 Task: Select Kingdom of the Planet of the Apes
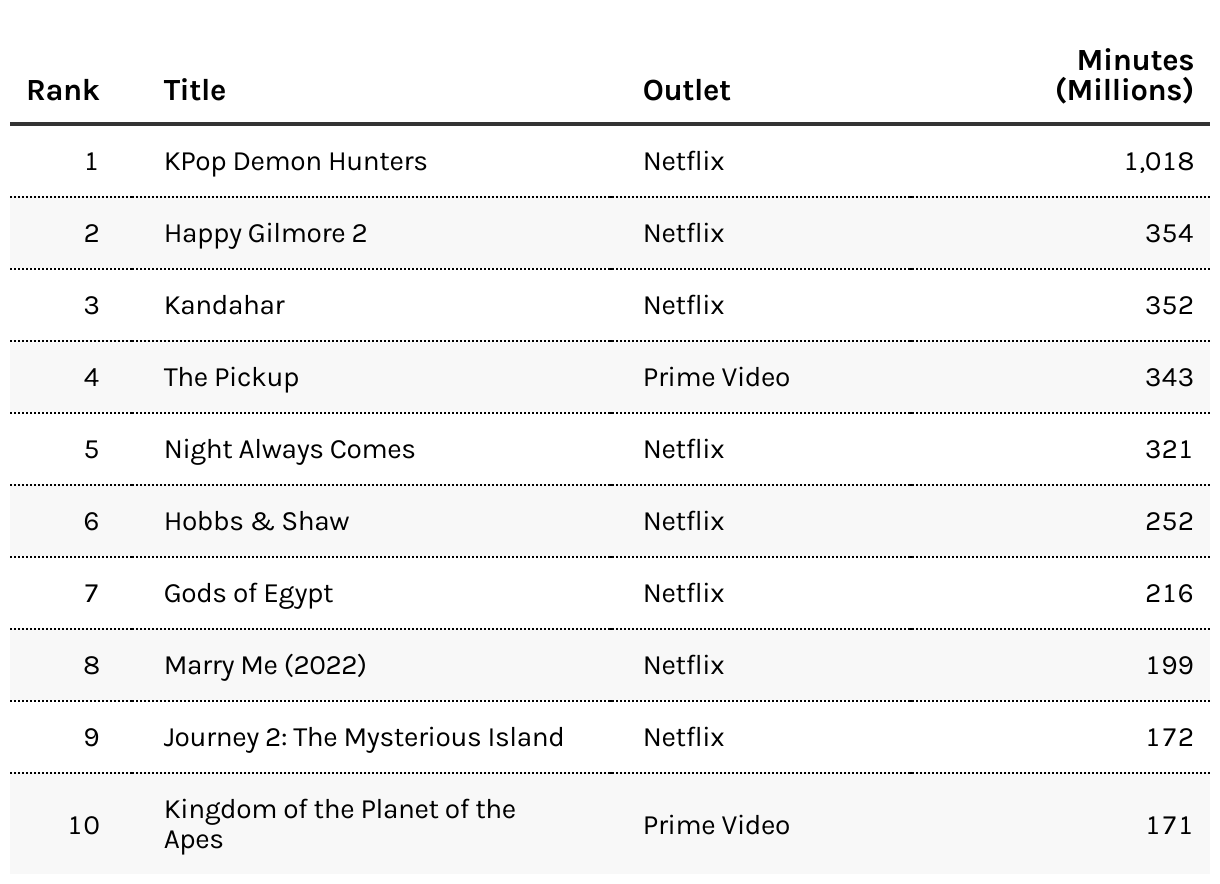click(x=340, y=824)
